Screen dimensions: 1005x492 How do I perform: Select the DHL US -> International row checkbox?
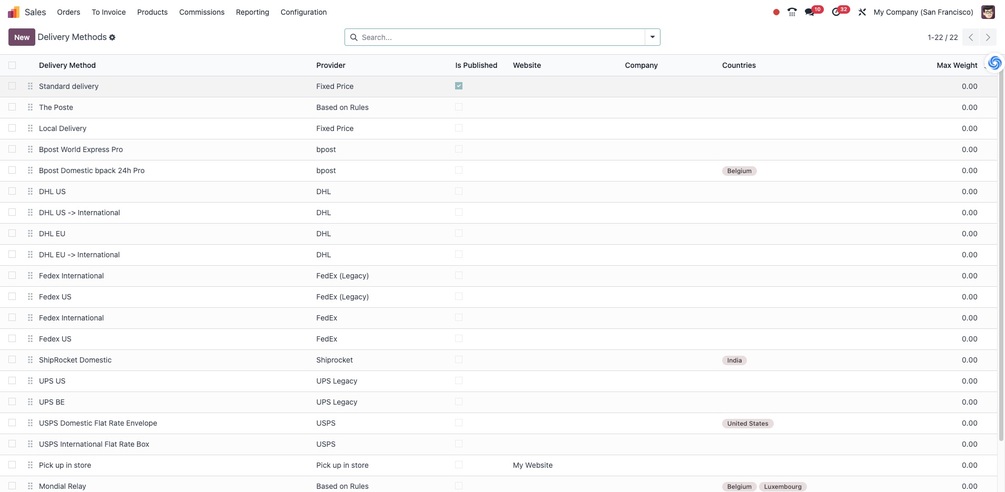pos(12,213)
